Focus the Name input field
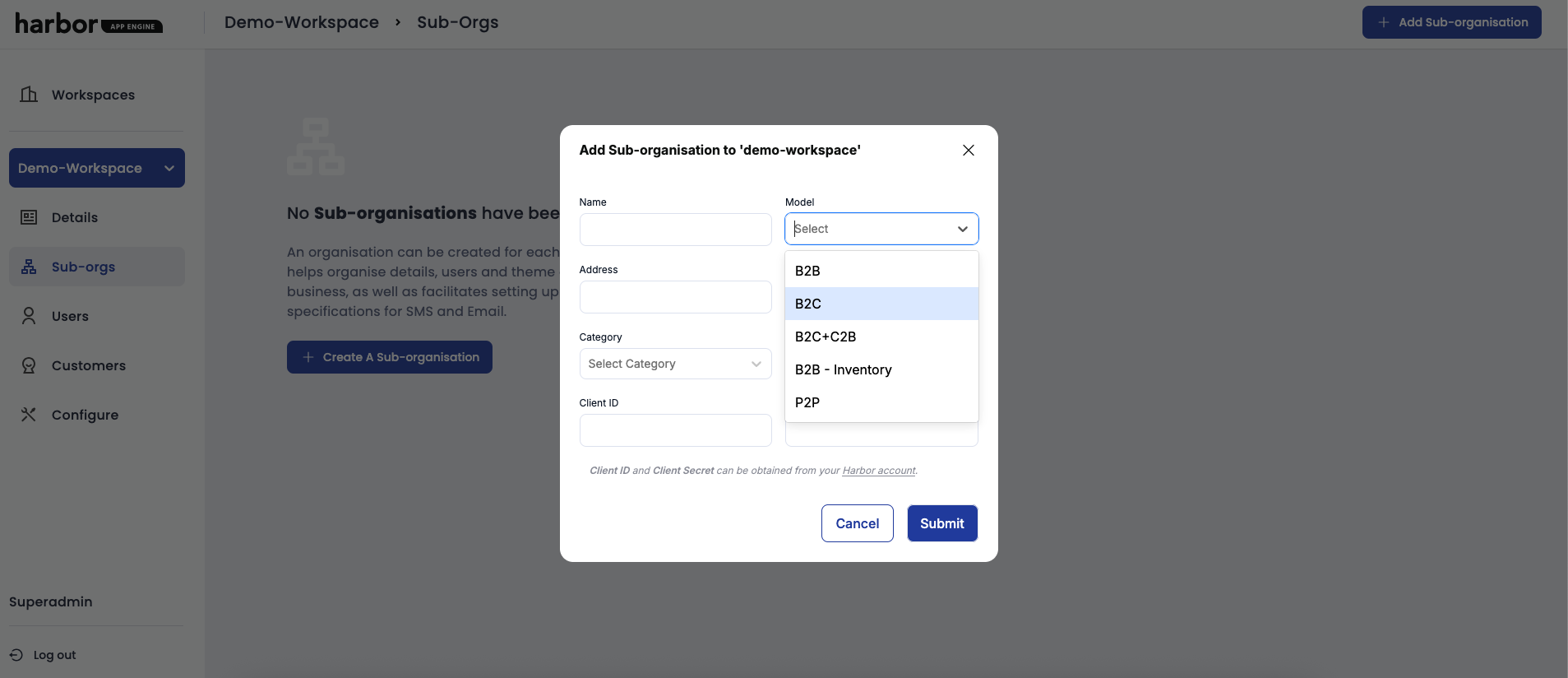The image size is (1568, 678). pyautogui.click(x=675, y=230)
